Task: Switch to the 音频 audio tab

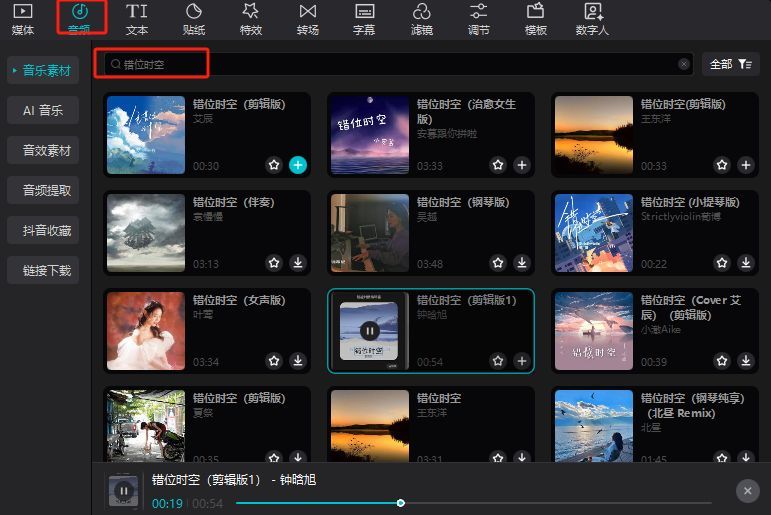Action: 80,19
